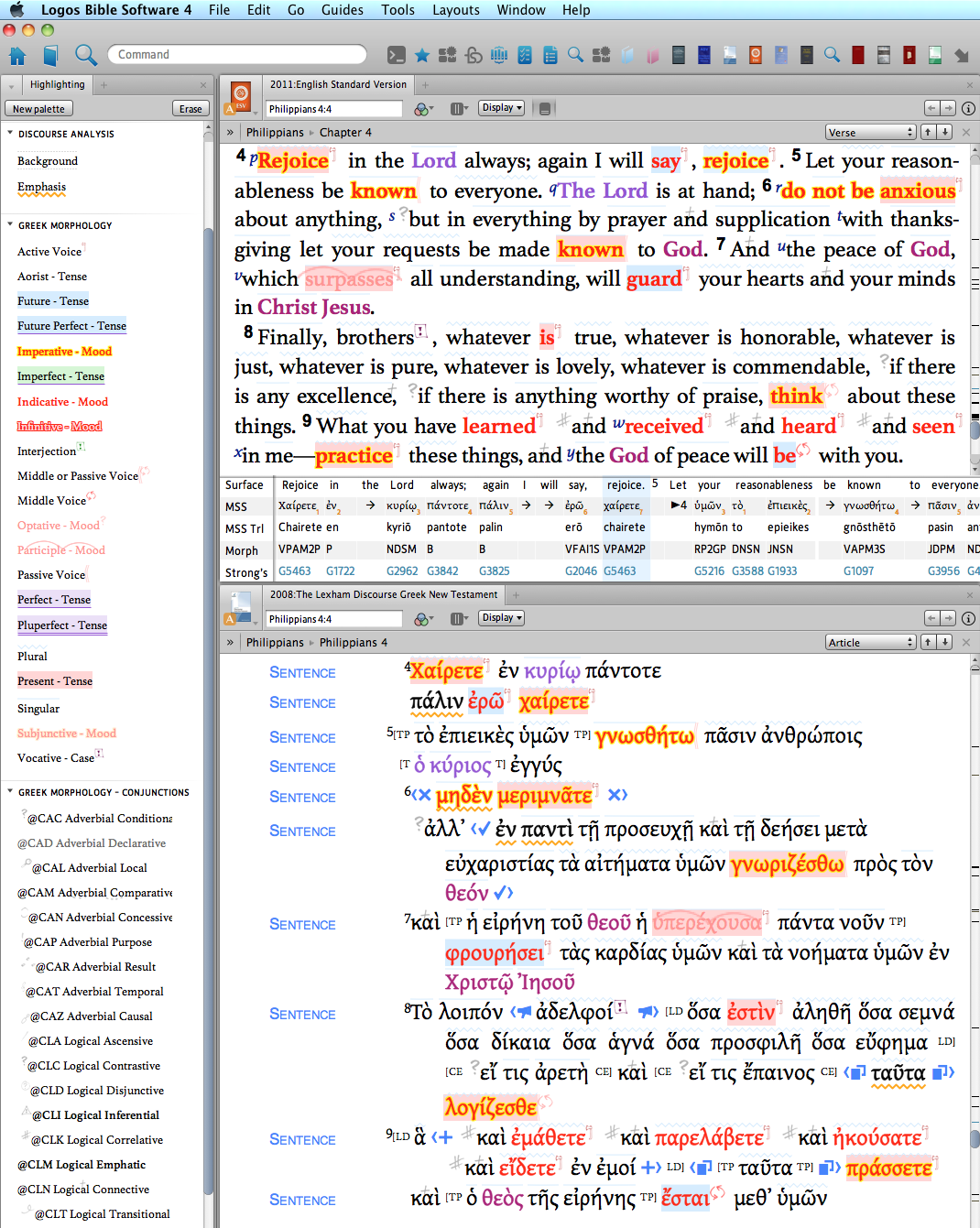Screen dimensions: 980x1228
Task: Collapse the Greek Morphology section
Action: (x=10, y=225)
